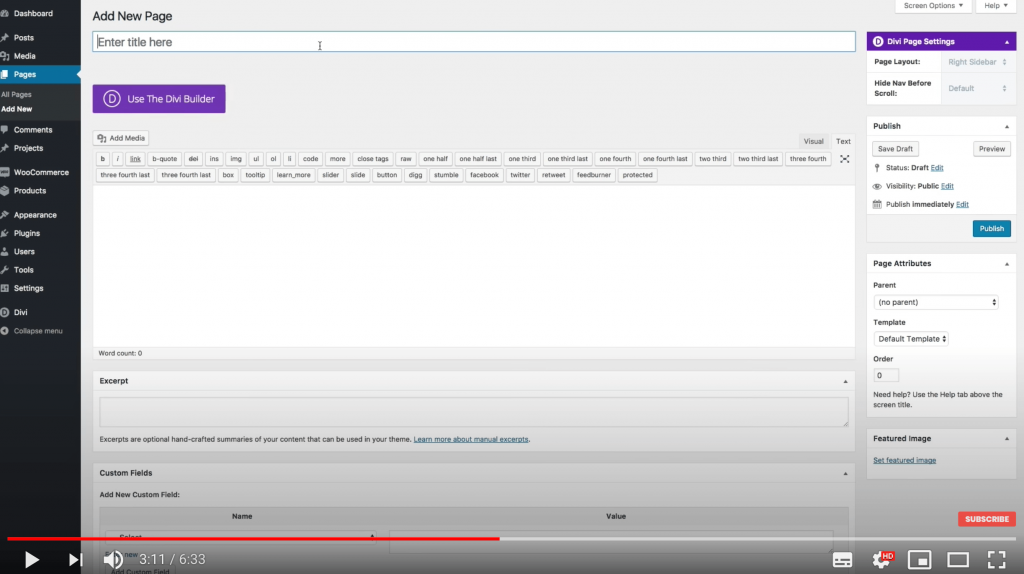The width and height of the screenshot is (1024, 574).
Task: Click the img quicktag button
Action: [236, 159]
